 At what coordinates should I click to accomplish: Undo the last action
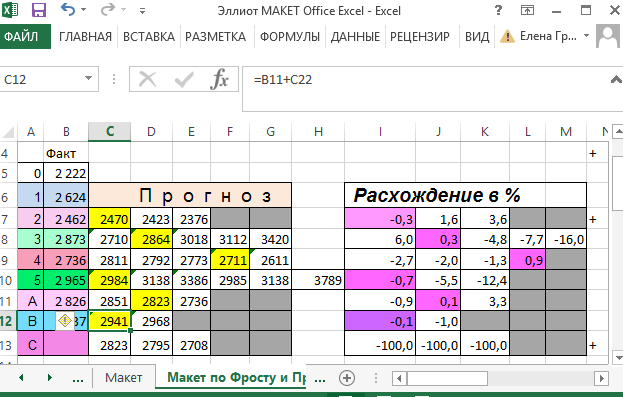pos(68,10)
